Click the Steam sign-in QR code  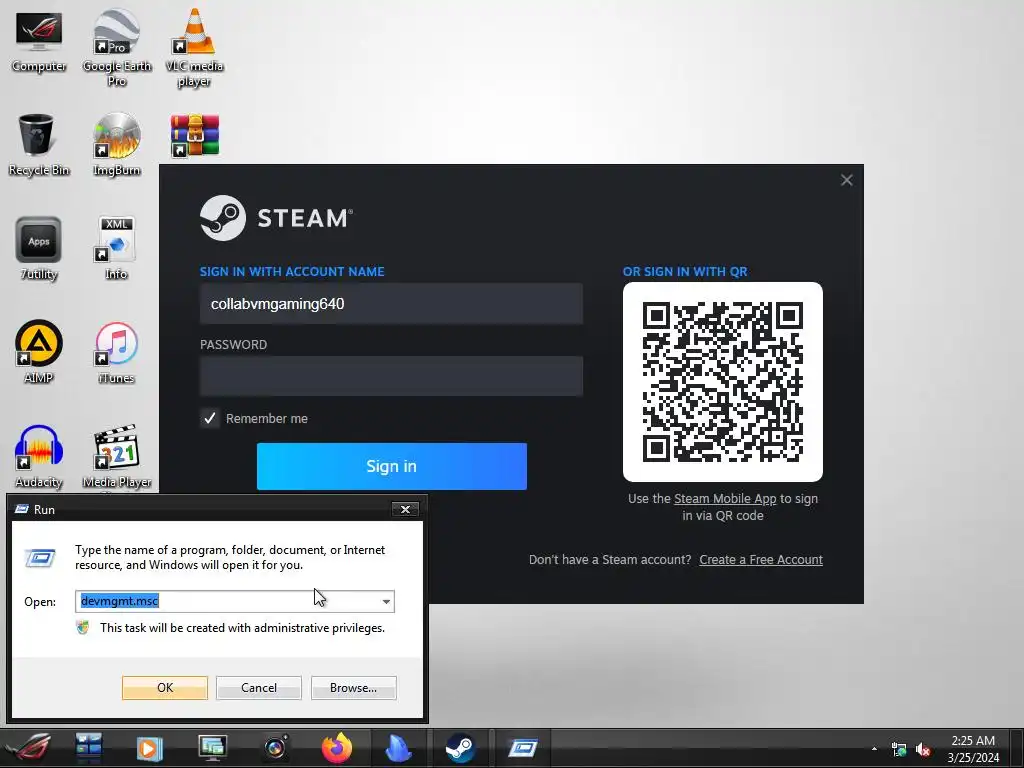coord(722,382)
